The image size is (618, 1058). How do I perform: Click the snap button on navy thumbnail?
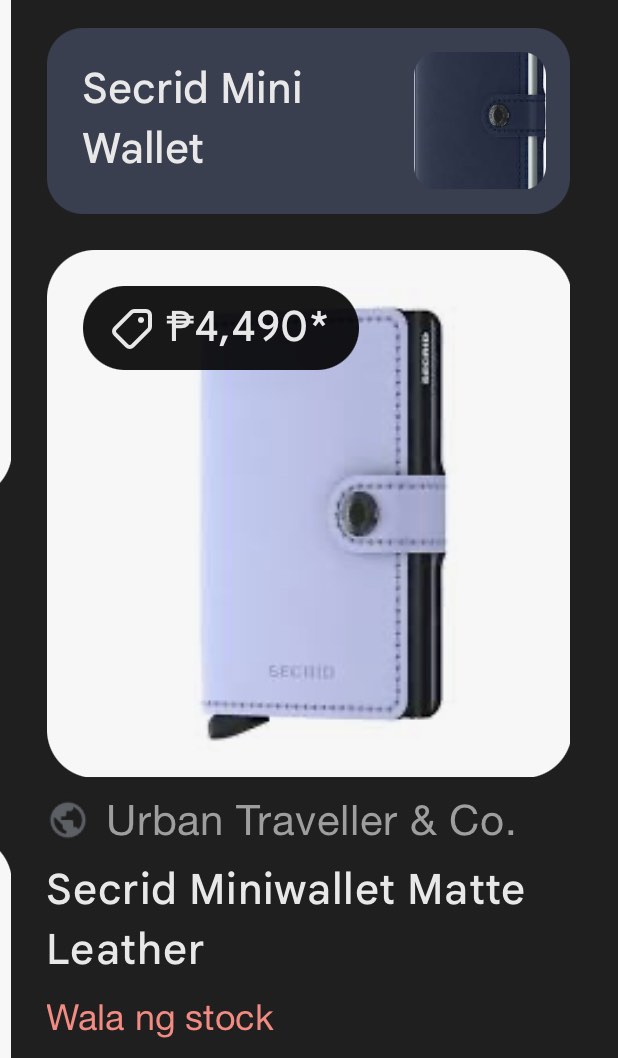pyautogui.click(x=499, y=115)
